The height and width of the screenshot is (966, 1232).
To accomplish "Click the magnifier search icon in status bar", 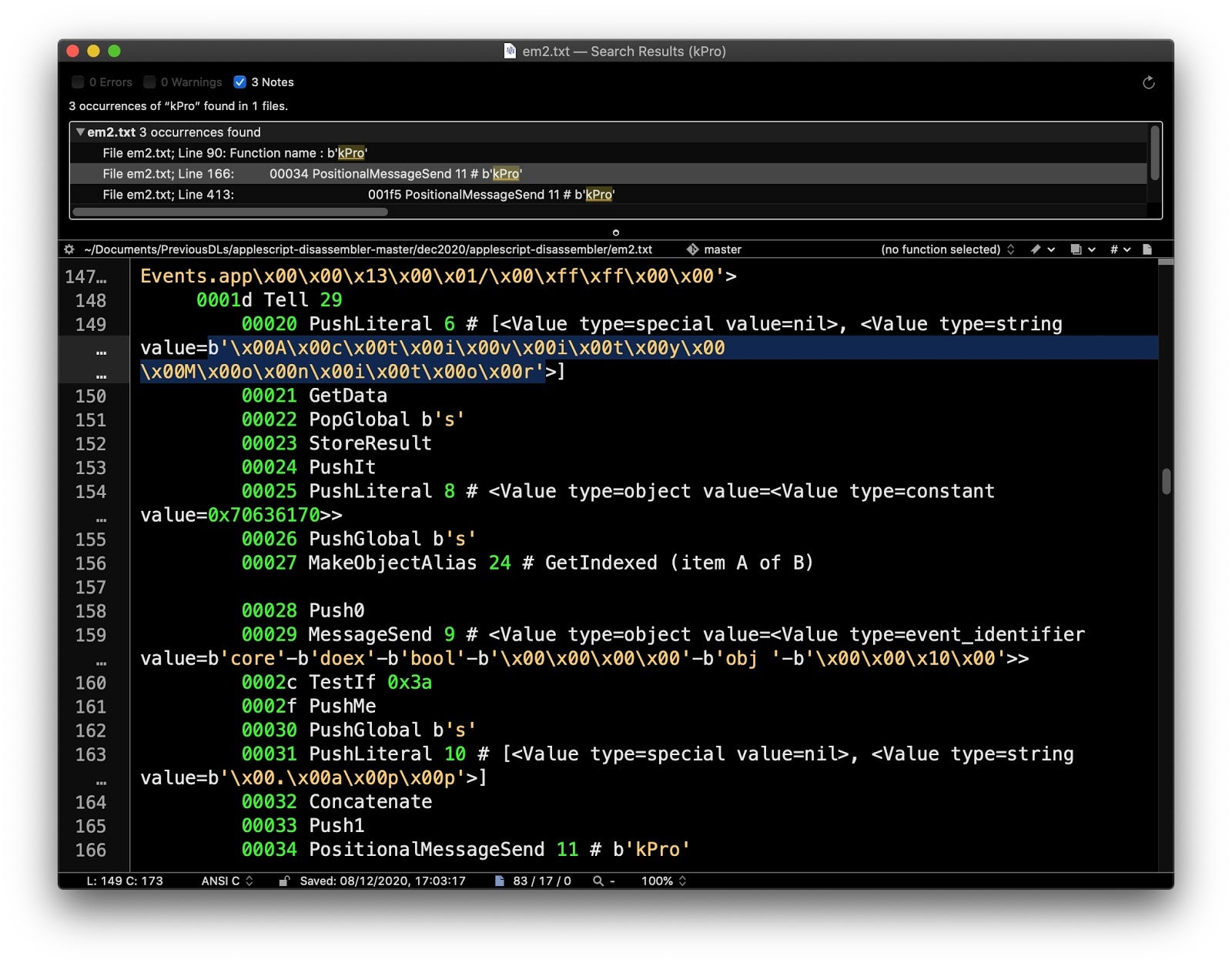I will (598, 881).
